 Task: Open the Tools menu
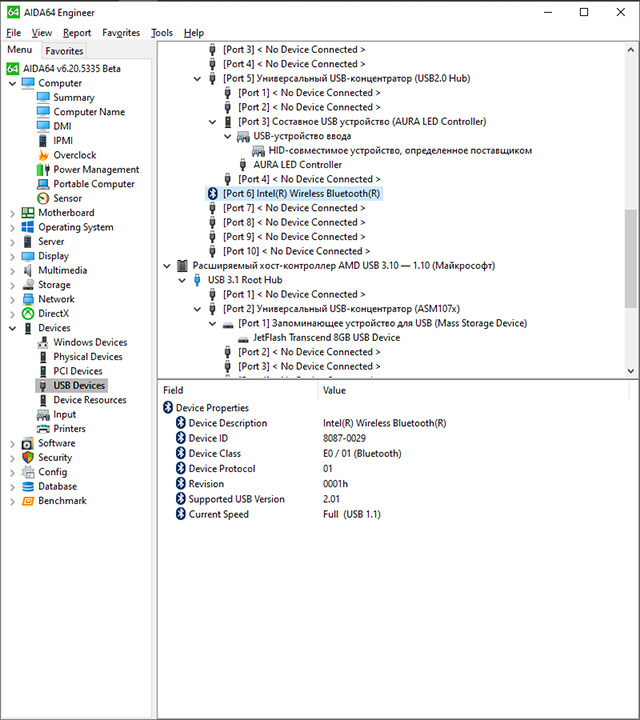pyautogui.click(x=162, y=33)
